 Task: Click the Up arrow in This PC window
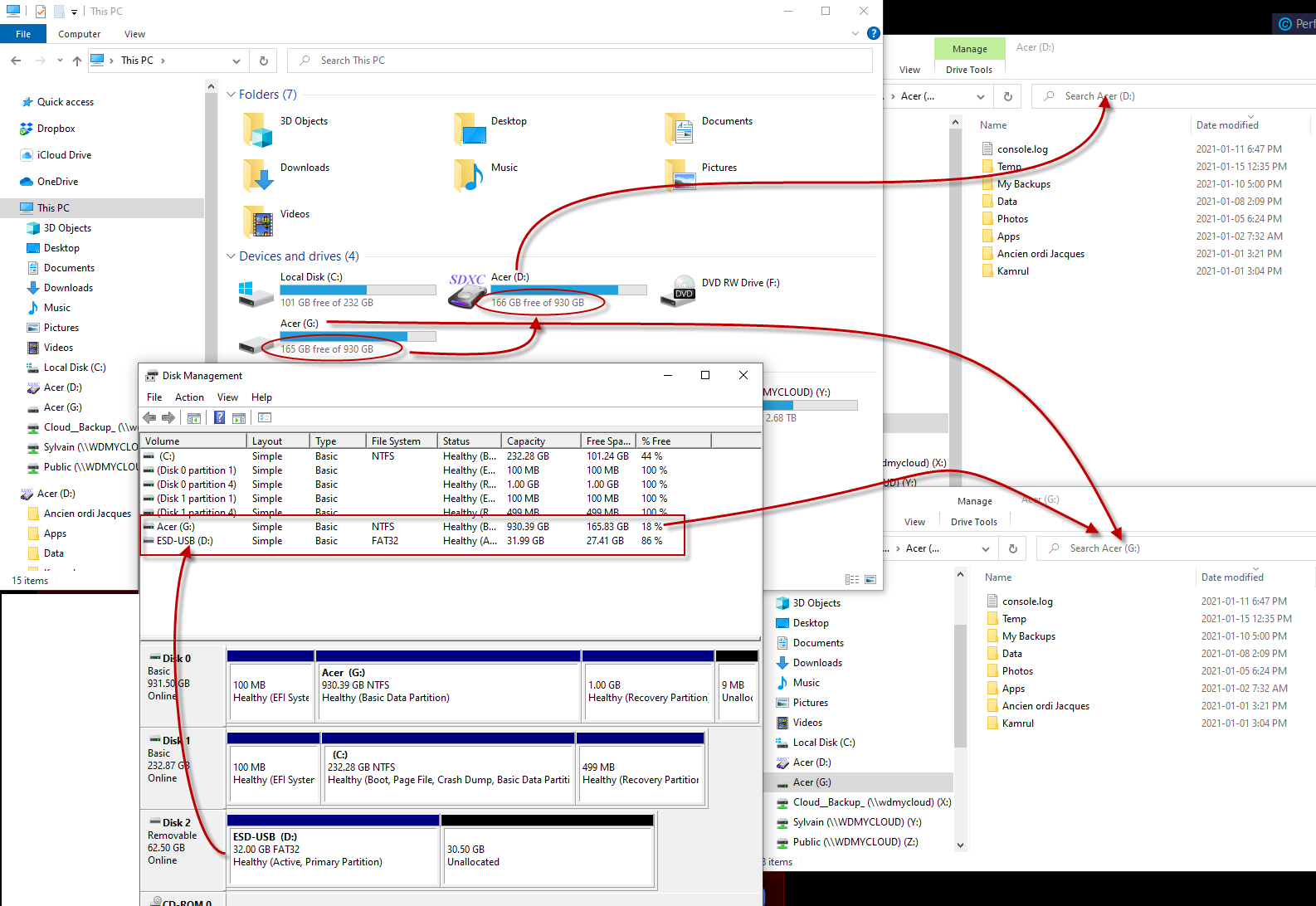click(77, 61)
